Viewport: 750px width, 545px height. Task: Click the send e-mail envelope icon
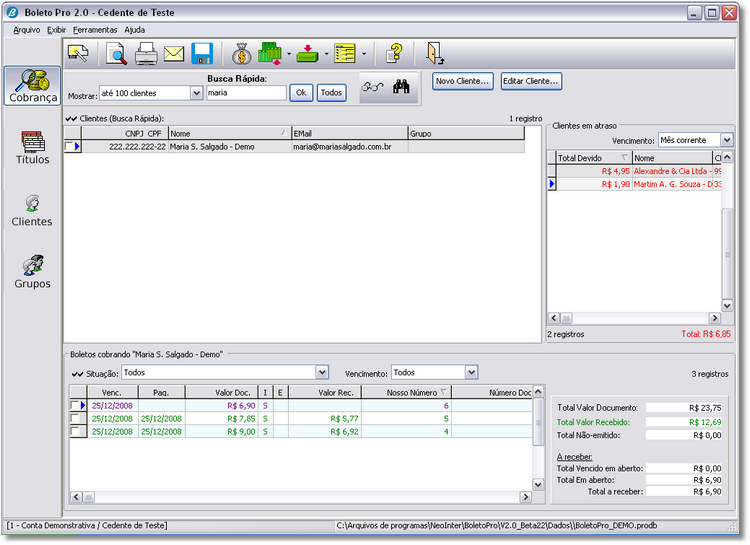[174, 54]
